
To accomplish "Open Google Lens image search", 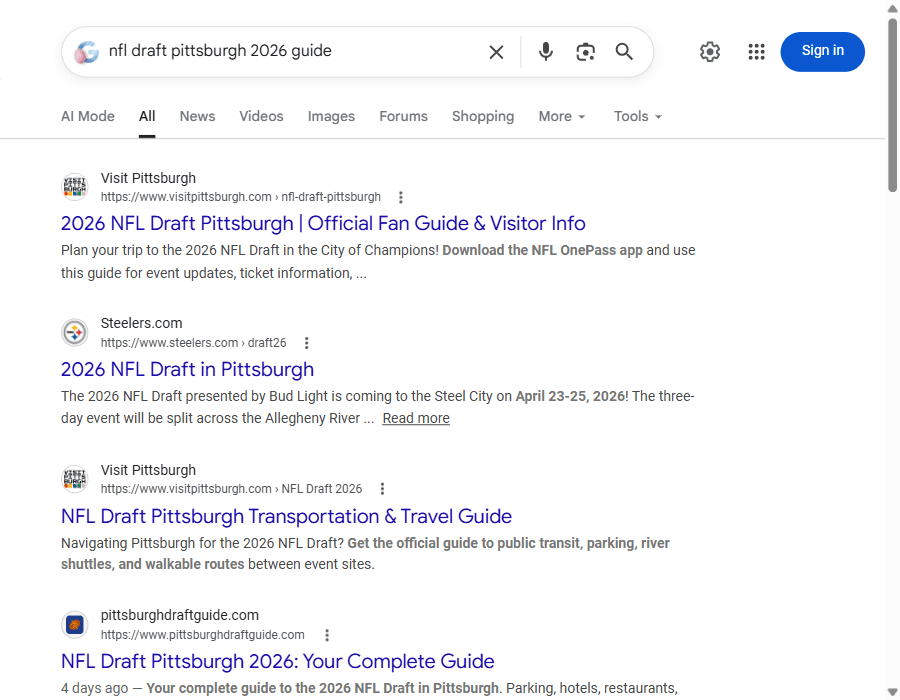I will pyautogui.click(x=585, y=51).
